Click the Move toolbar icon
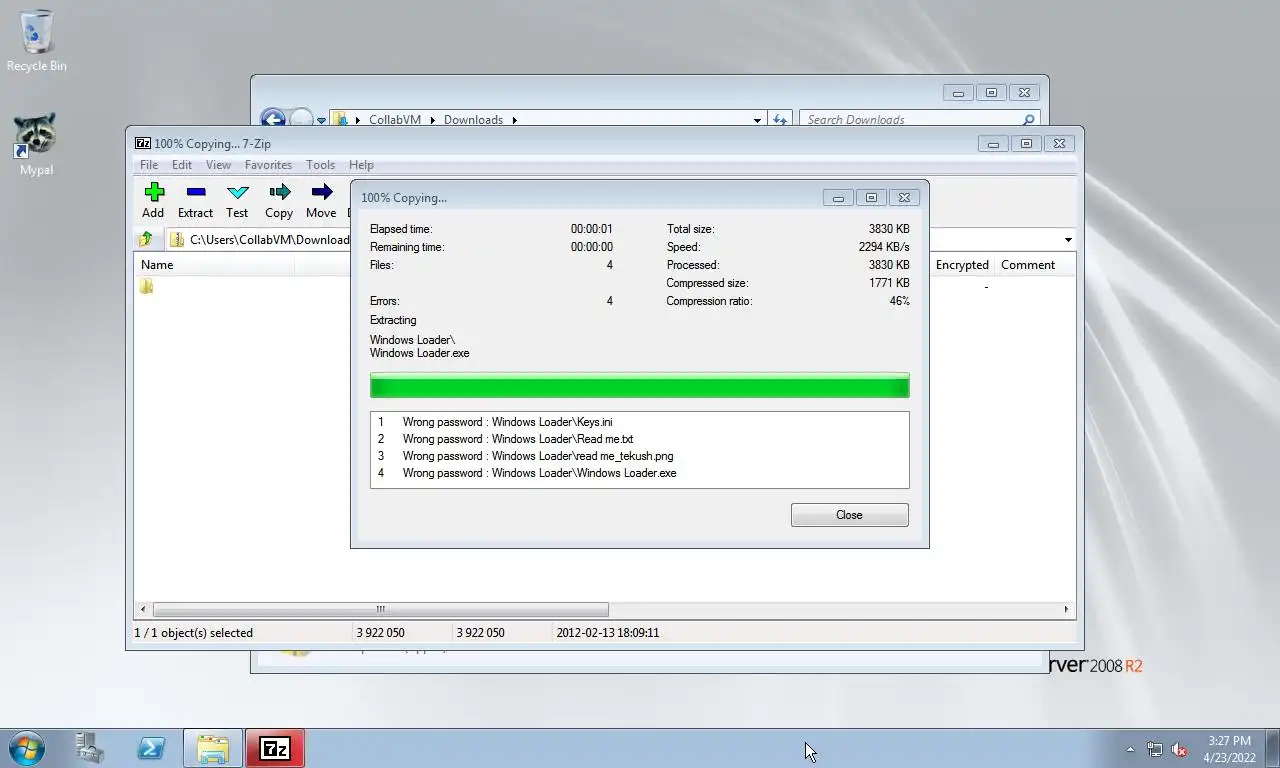 click(x=321, y=200)
